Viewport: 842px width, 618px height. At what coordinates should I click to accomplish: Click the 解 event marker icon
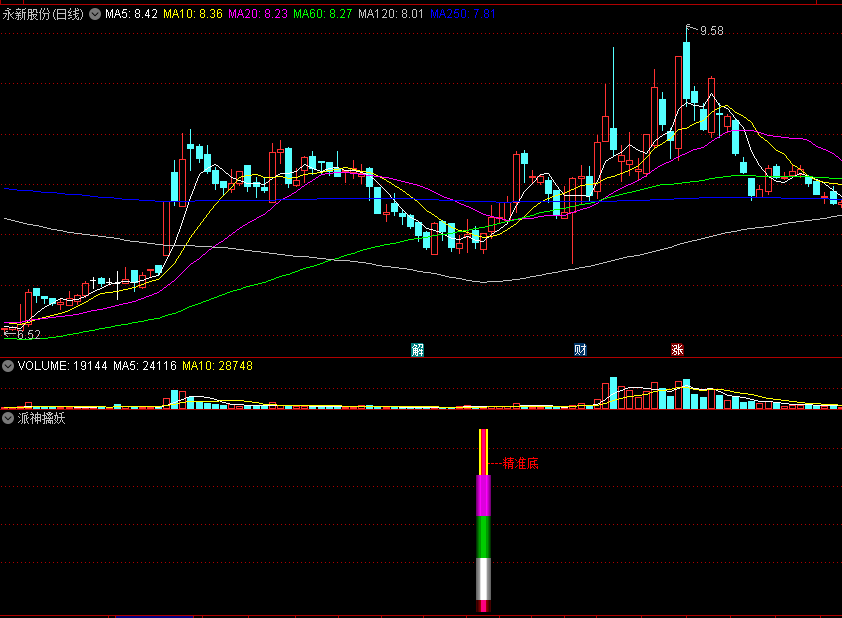pyautogui.click(x=417, y=350)
